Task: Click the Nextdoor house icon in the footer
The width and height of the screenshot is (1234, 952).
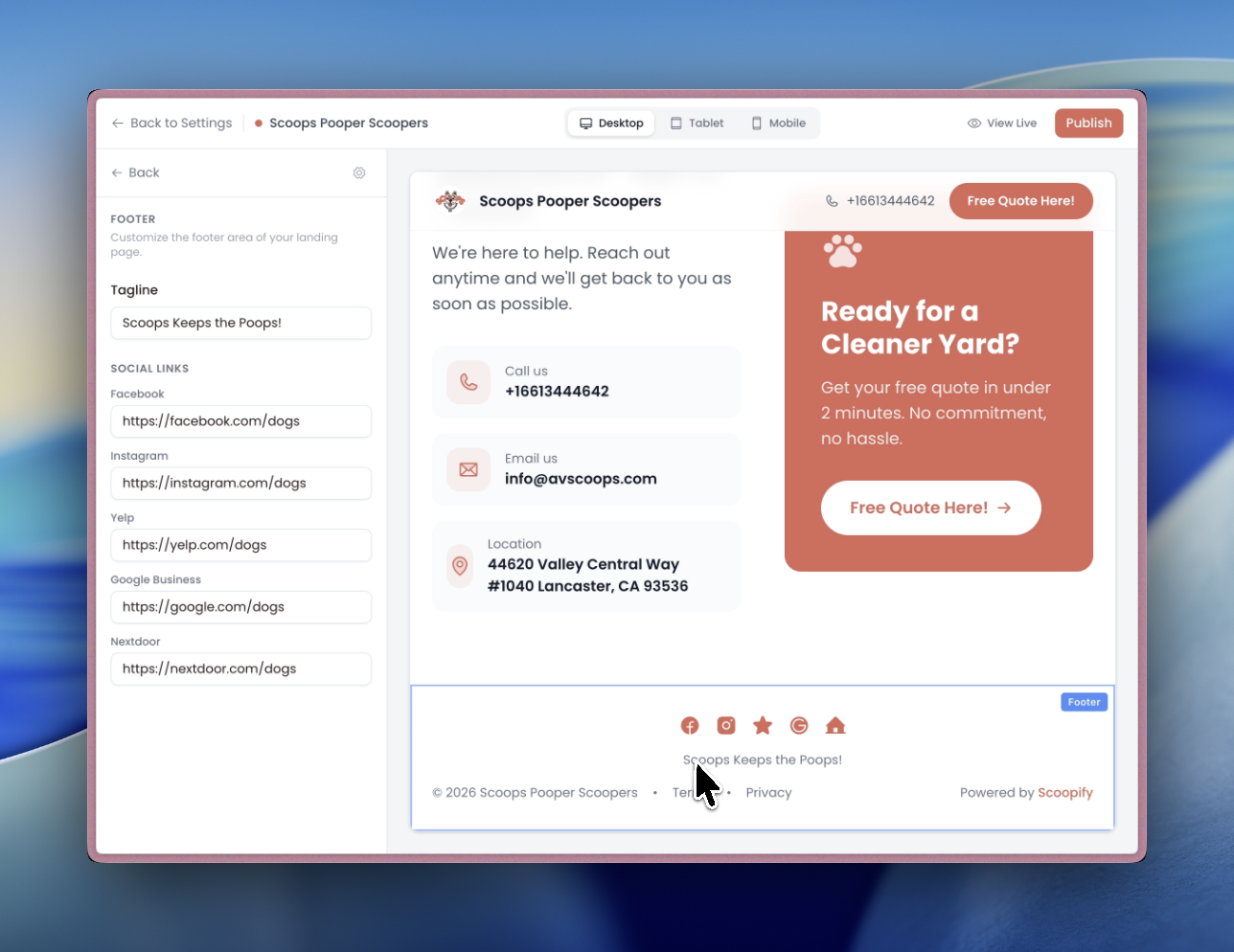Action: point(834,725)
